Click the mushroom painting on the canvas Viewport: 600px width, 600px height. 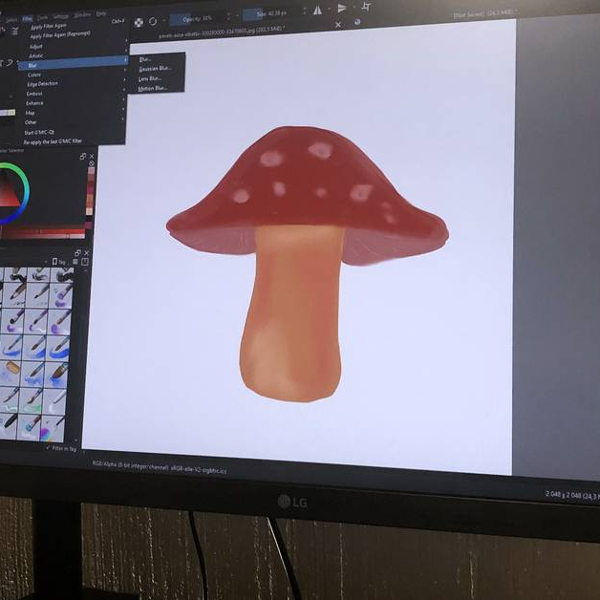pos(307,262)
